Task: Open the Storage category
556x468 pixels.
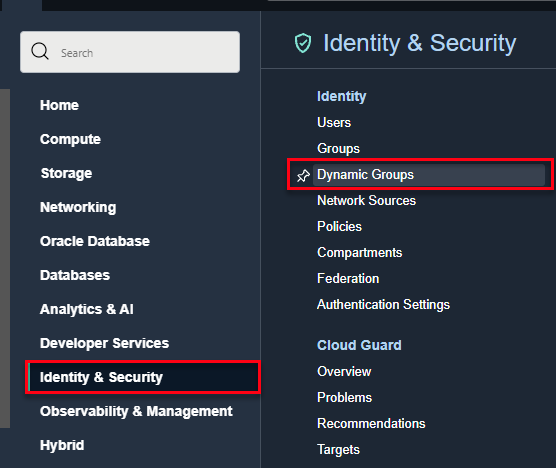Action: pos(66,173)
